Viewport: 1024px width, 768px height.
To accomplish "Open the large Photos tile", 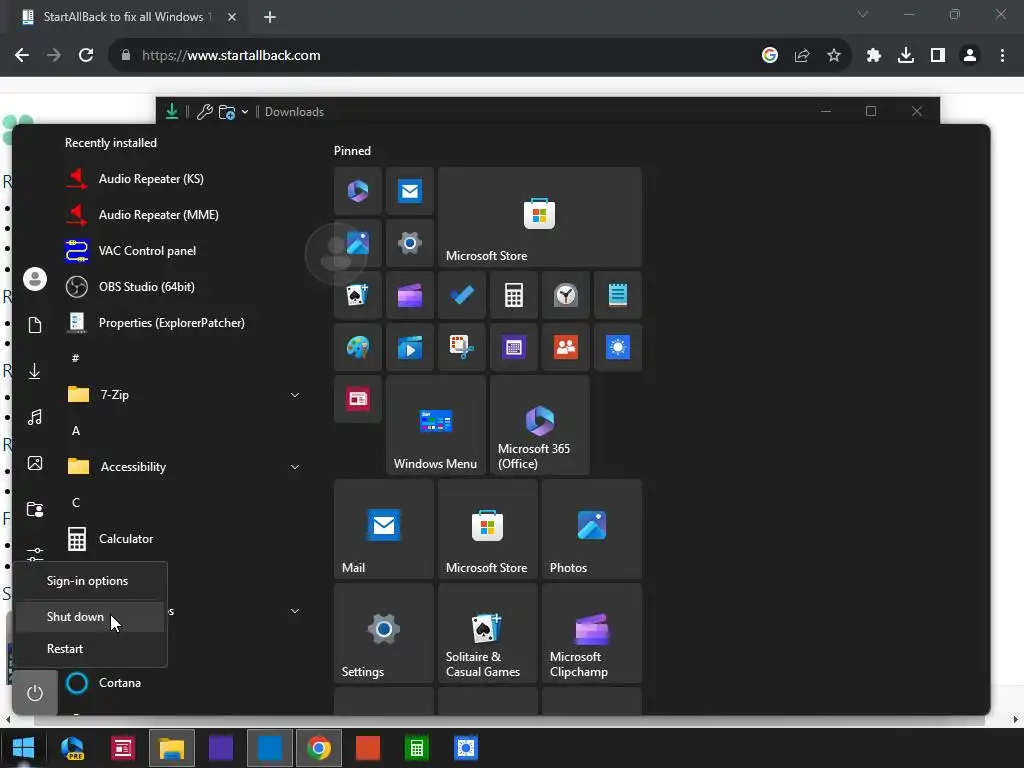I will pos(592,529).
